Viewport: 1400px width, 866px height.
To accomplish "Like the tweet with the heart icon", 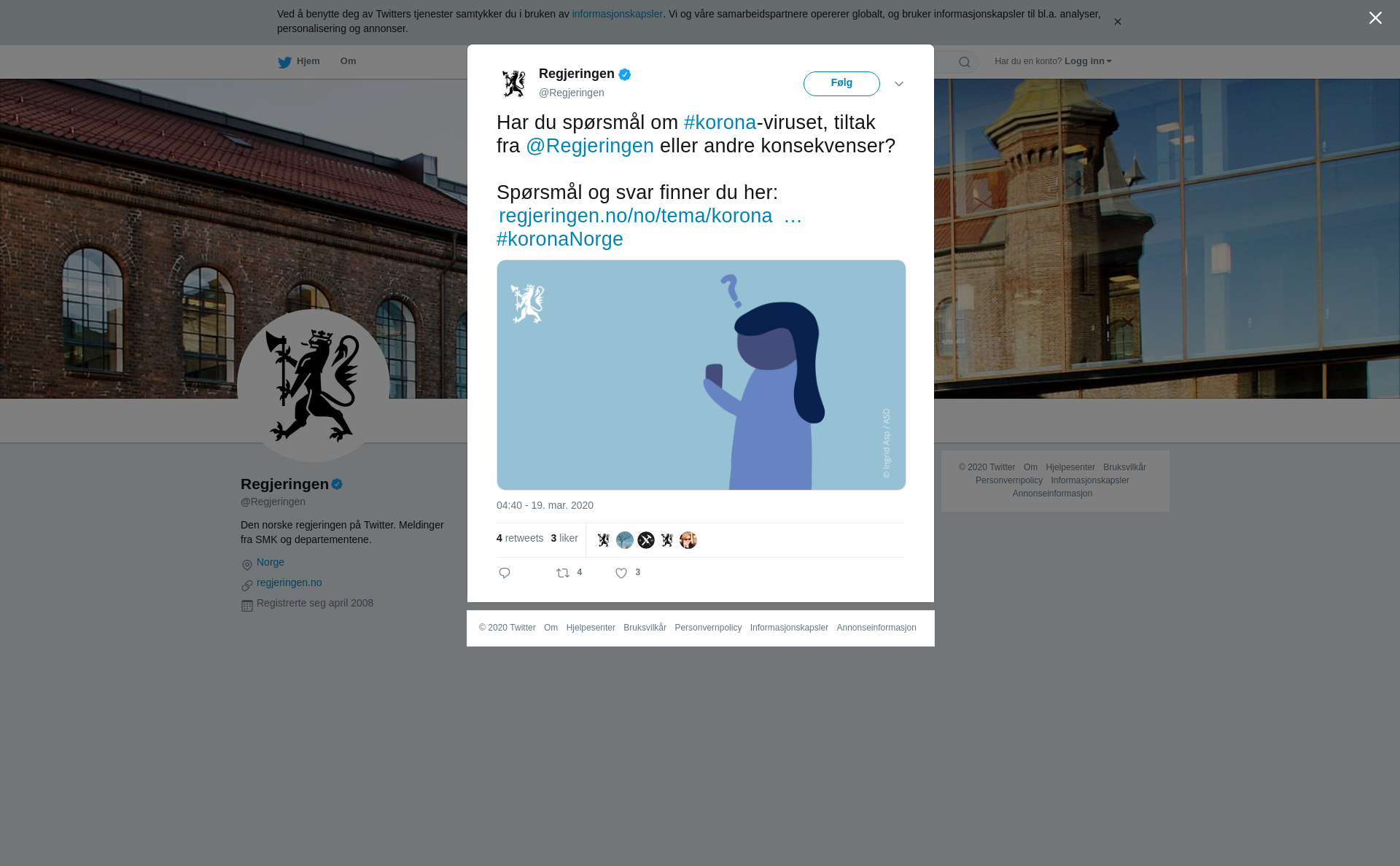I will tap(621, 574).
